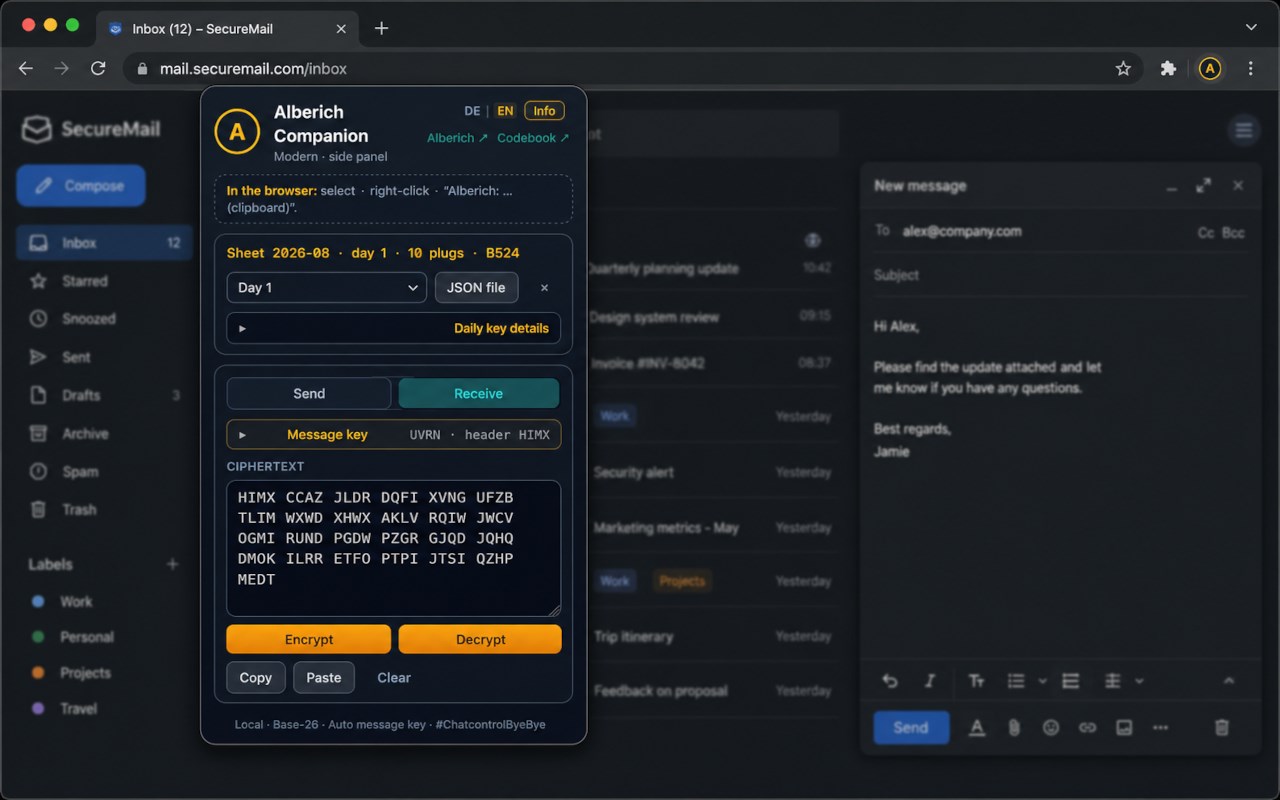
Task: Open the Inbox folder in the sidebar
Action: tap(104, 243)
